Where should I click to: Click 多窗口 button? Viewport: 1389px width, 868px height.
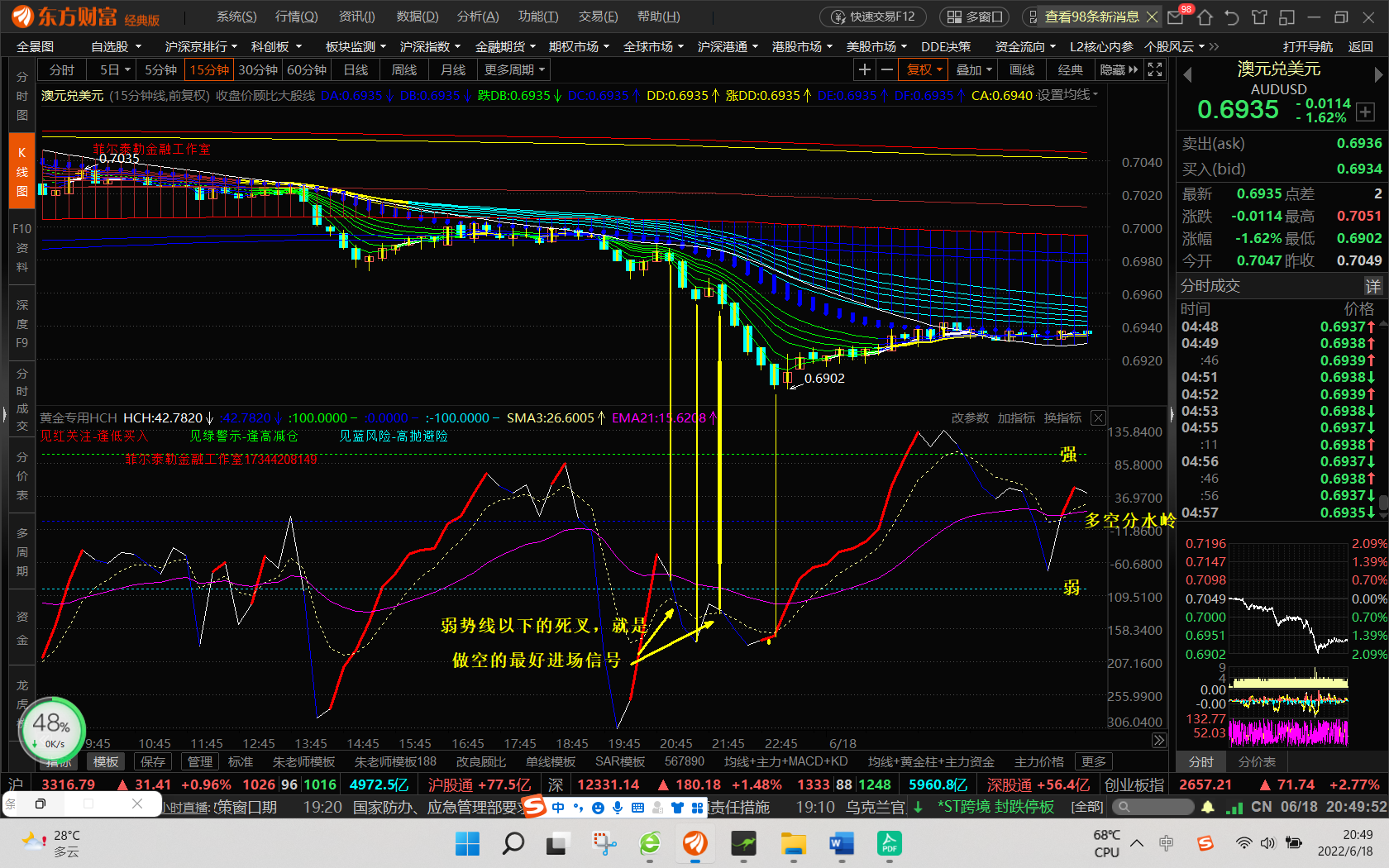pos(974,17)
